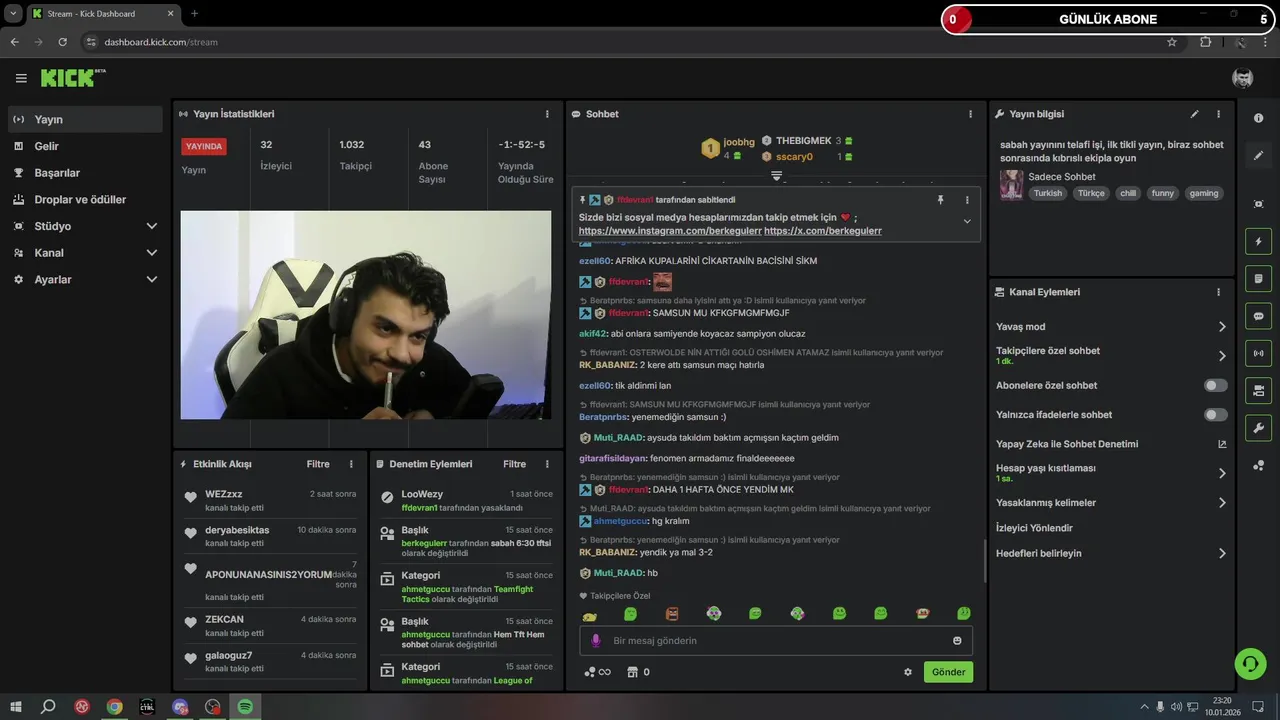Open Yayın İstatistikleri three-dot menu
Viewport: 1280px width, 720px height.
(547, 114)
